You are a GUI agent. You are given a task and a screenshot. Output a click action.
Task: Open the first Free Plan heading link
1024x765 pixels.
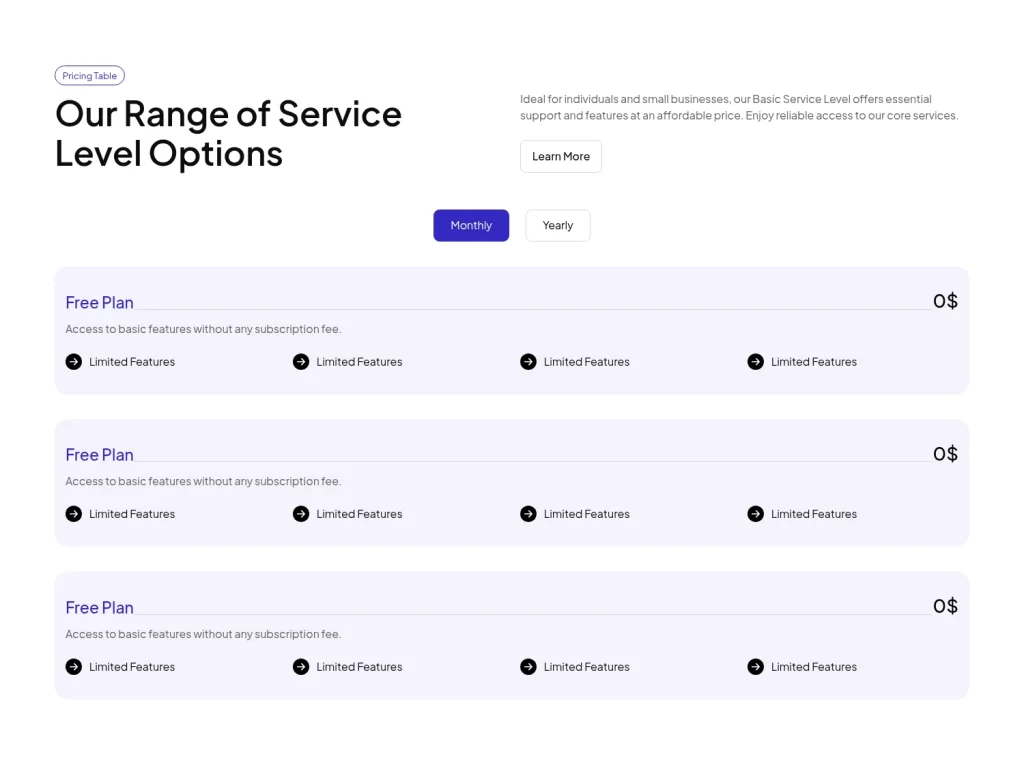coord(99,302)
